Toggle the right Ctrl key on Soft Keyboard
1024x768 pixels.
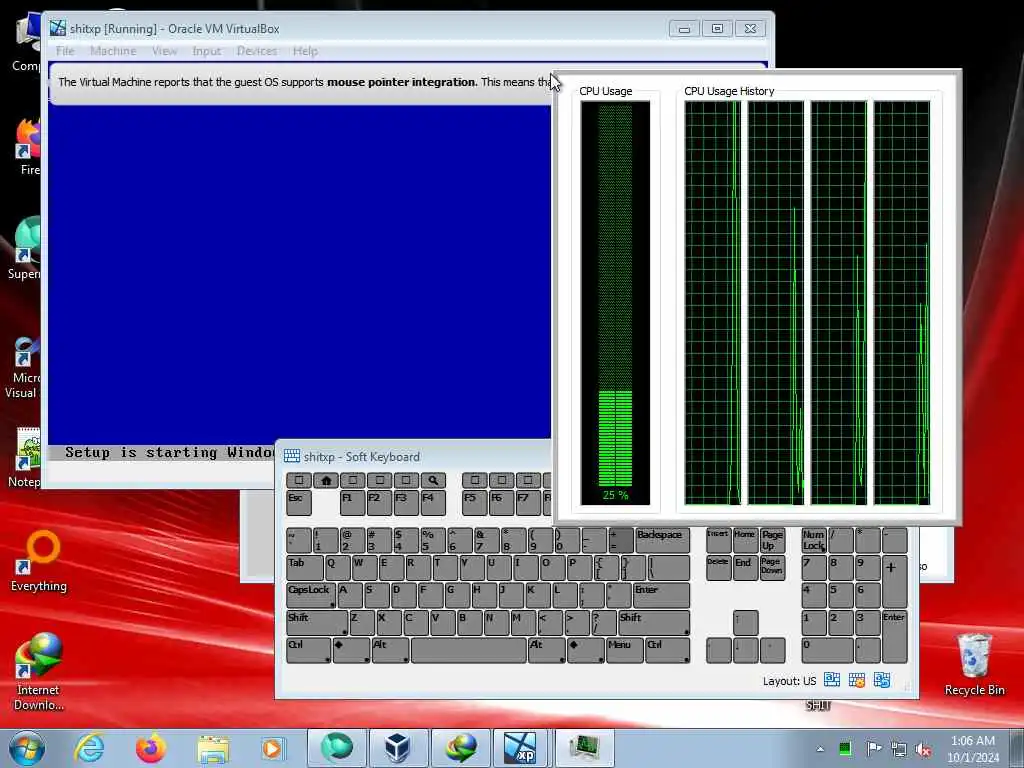pos(667,650)
